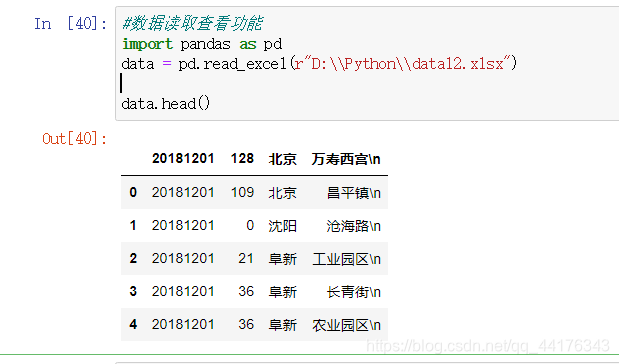Image resolution: width=619 pixels, height=364 pixels.
Task: Click the data.head() code line
Action: click(x=166, y=104)
